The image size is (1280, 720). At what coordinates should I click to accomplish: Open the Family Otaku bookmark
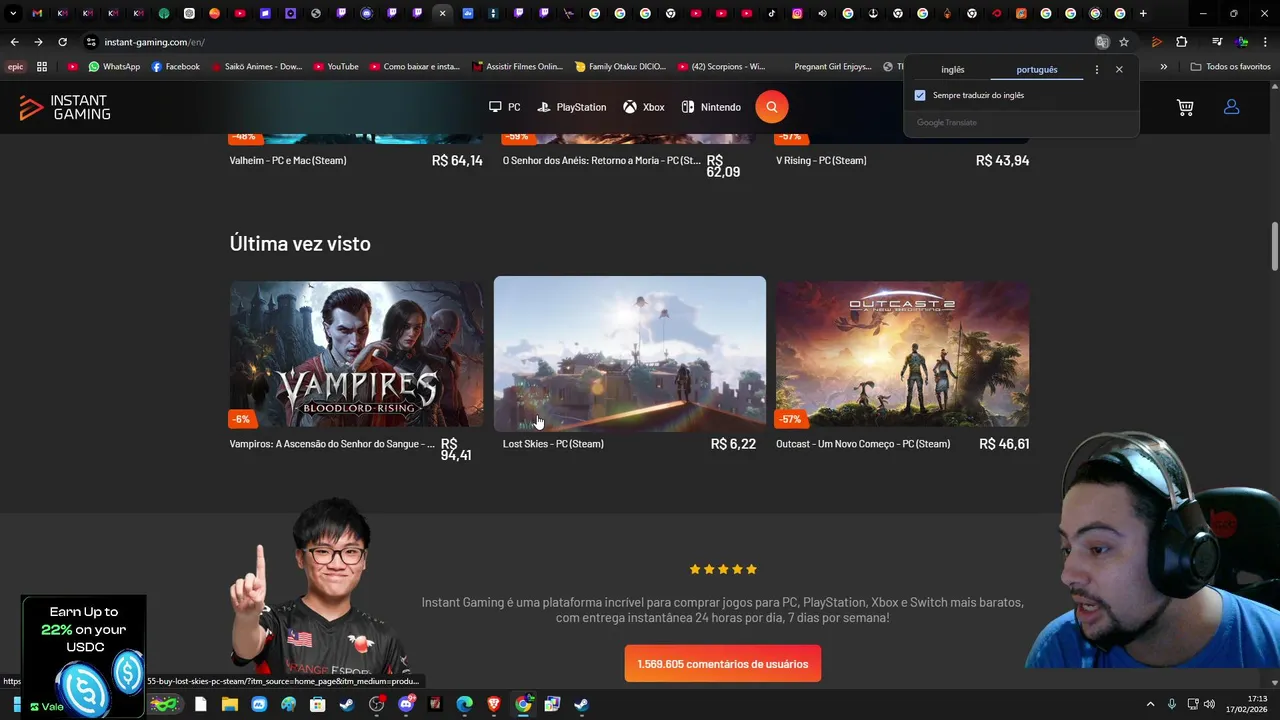point(620,67)
